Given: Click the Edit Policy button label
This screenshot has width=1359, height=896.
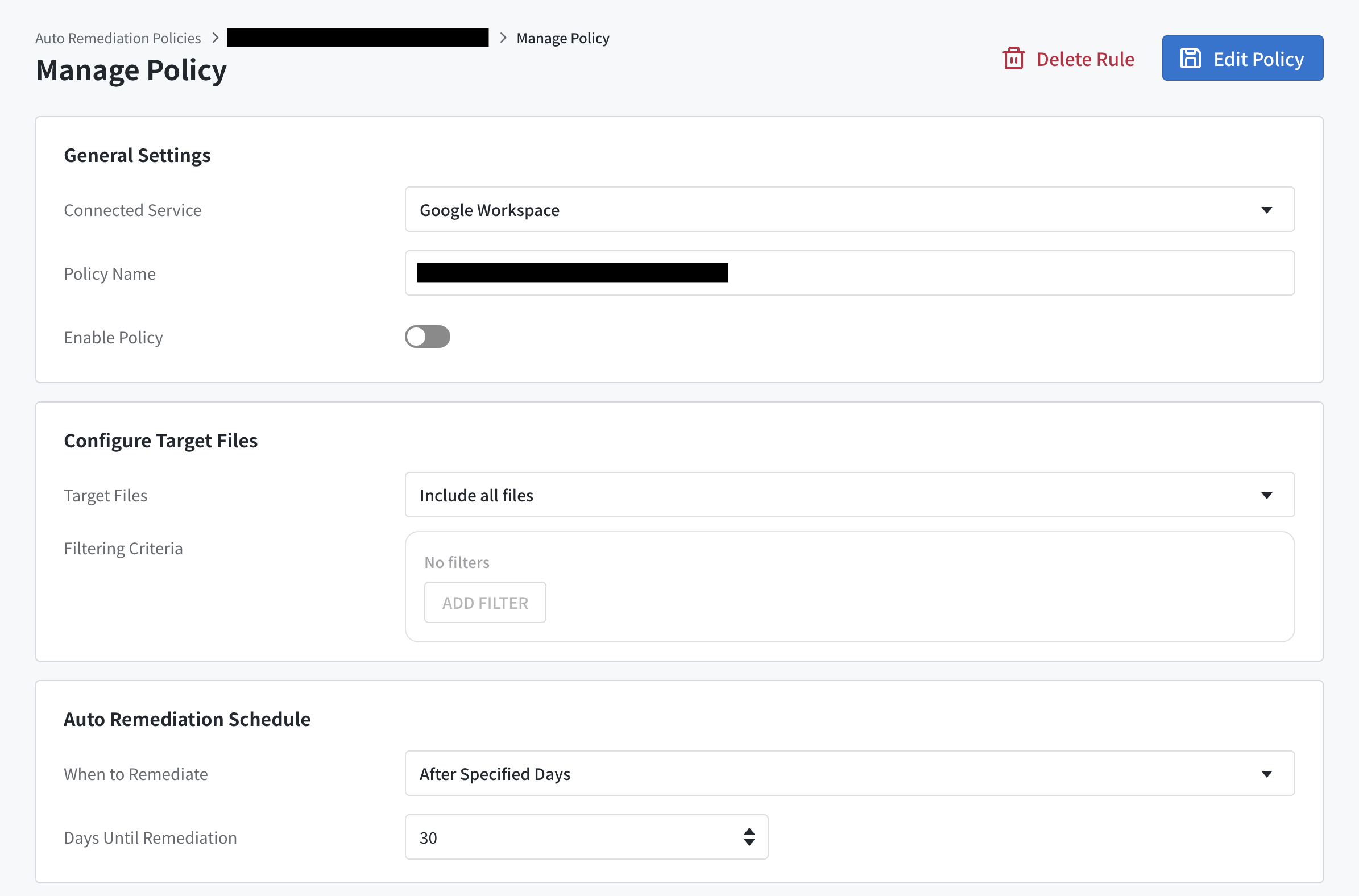Looking at the screenshot, I should [x=1258, y=59].
